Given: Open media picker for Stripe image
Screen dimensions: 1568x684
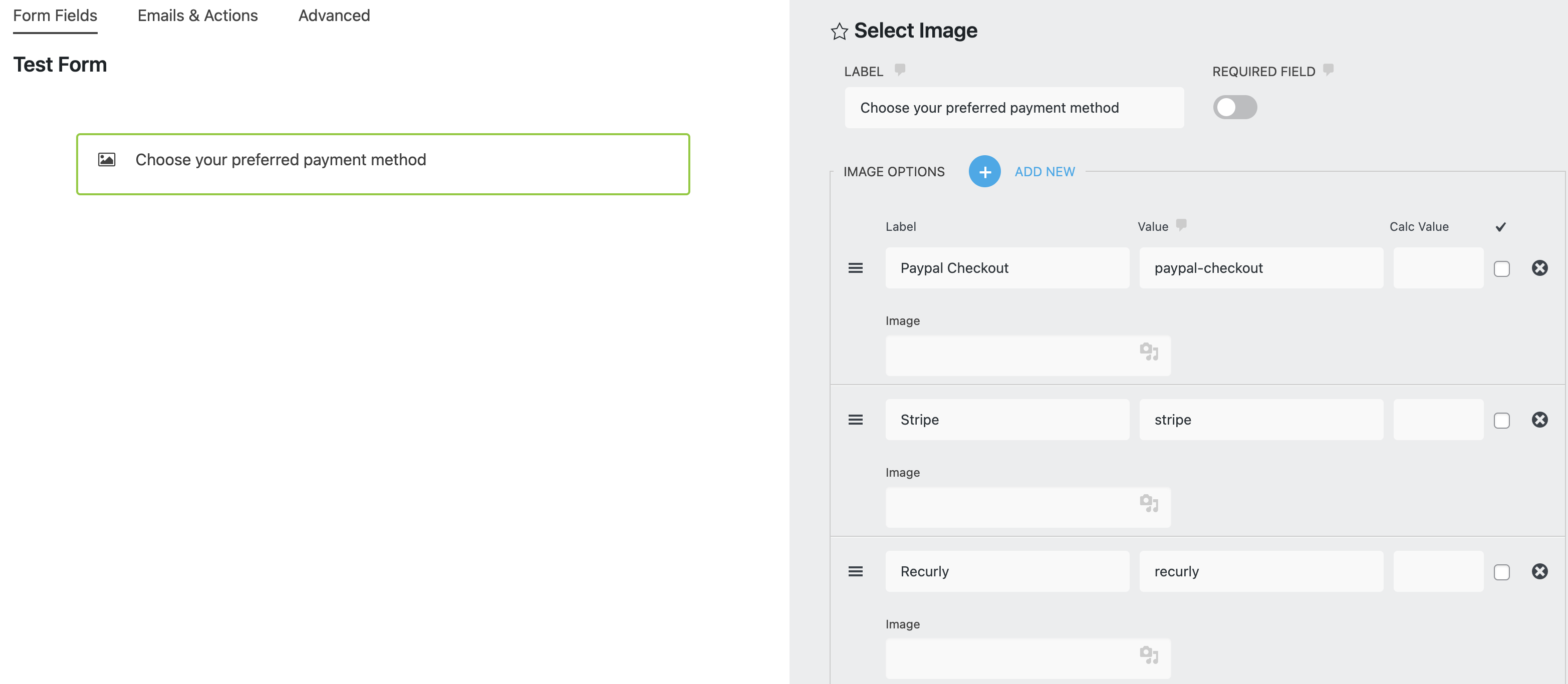Looking at the screenshot, I should [1149, 506].
